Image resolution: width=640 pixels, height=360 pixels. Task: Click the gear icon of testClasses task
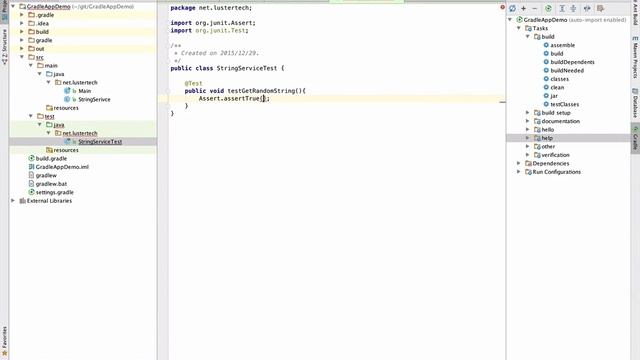[546, 104]
